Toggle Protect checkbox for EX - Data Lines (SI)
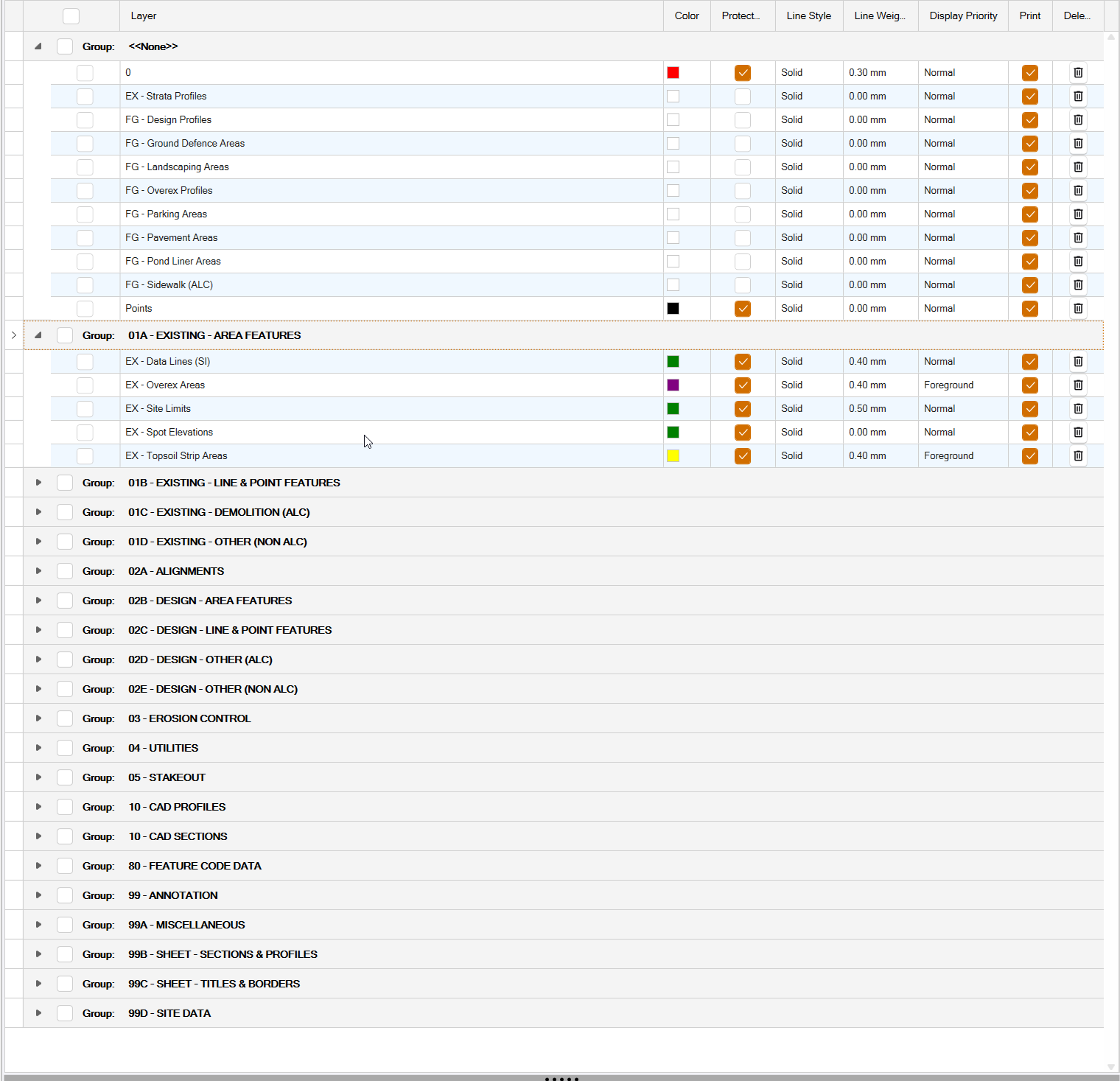The width and height of the screenshot is (1120, 1081). point(743,362)
